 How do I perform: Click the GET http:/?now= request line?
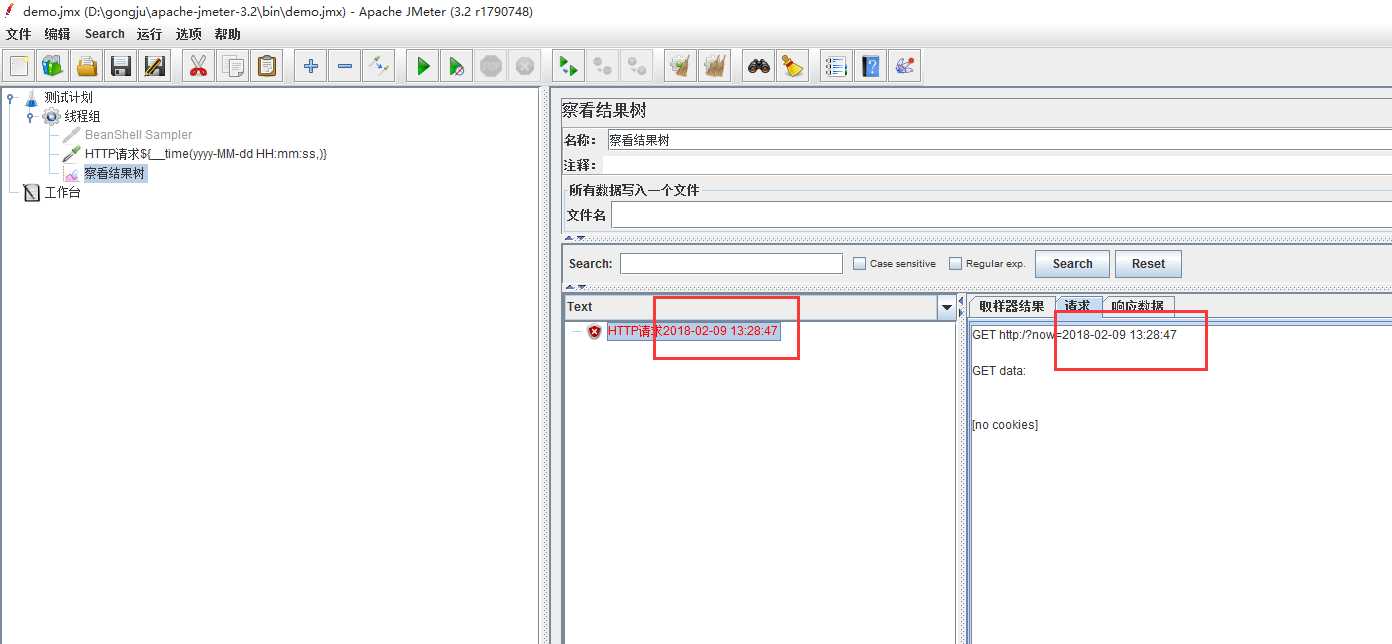point(1074,335)
